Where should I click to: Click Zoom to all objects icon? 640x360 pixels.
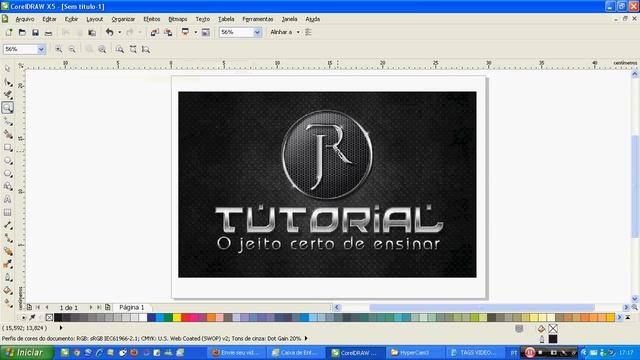pyautogui.click(x=102, y=49)
